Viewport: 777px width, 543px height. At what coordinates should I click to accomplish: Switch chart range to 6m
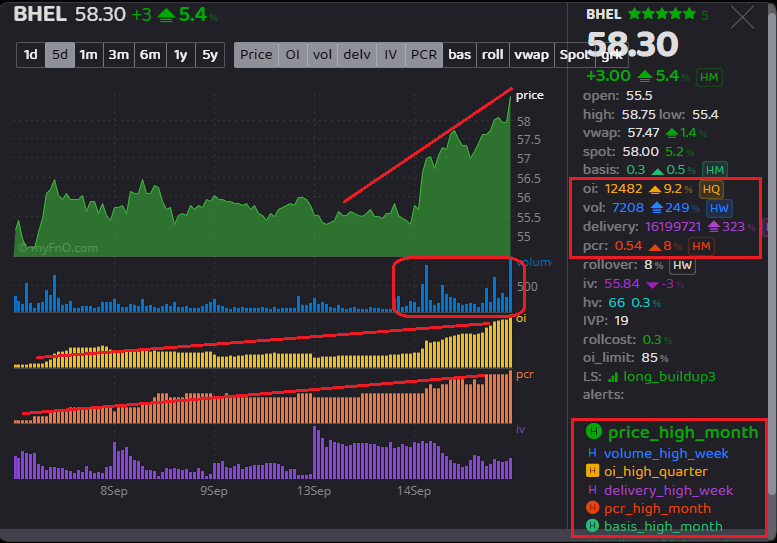coord(150,54)
